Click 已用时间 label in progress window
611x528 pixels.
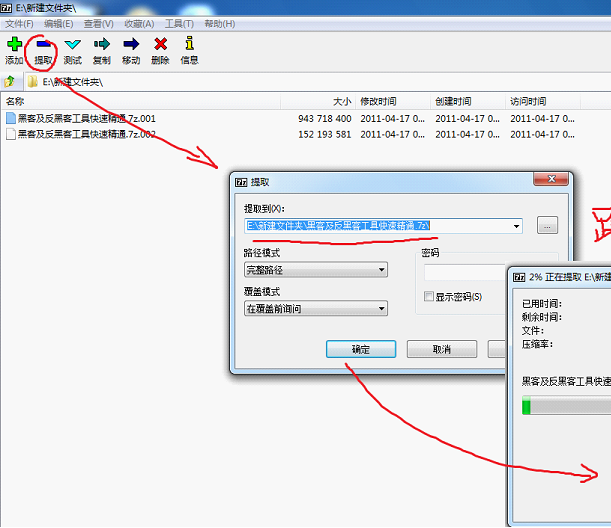(542, 304)
